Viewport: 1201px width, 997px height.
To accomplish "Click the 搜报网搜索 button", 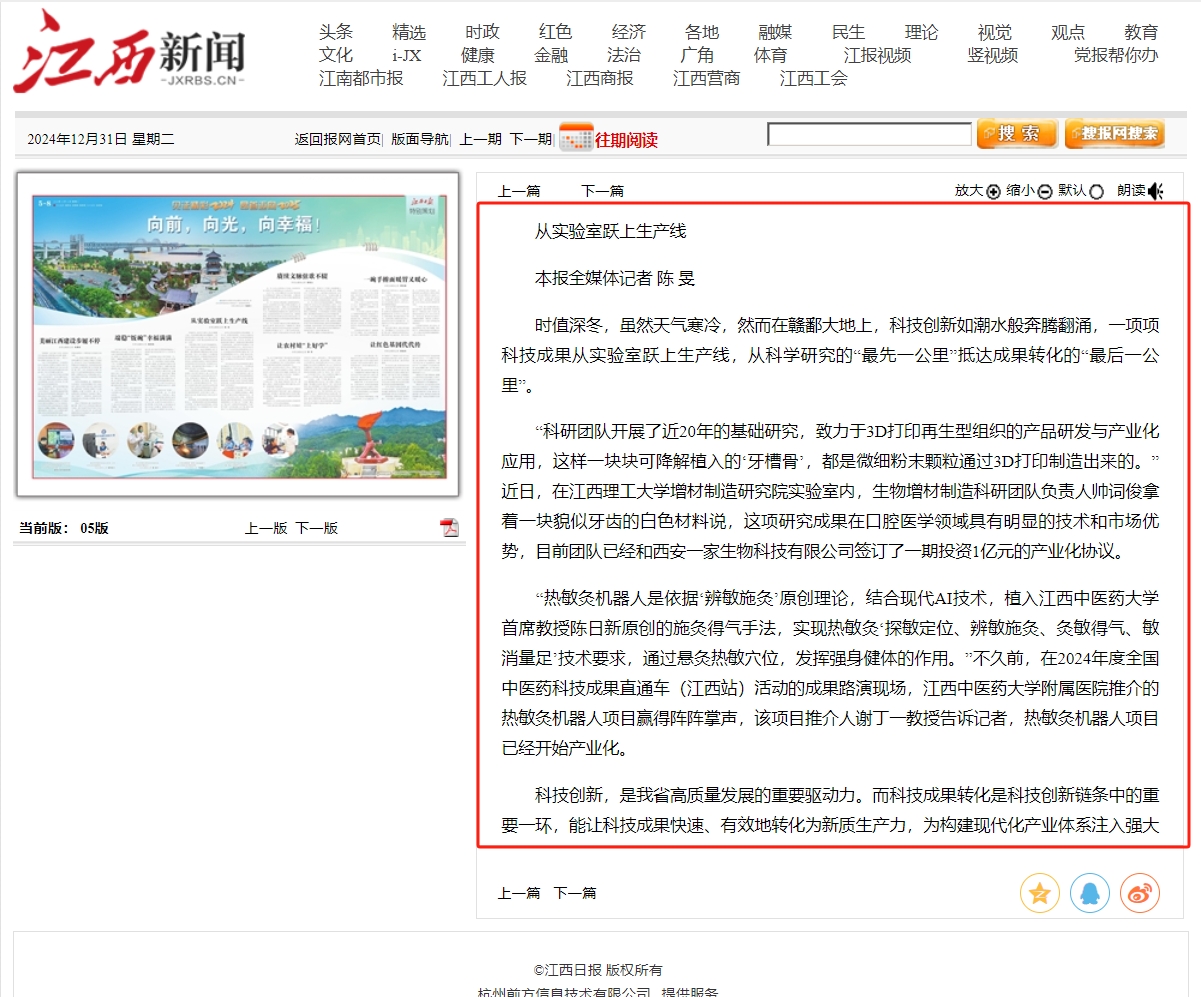I will click(x=1115, y=133).
